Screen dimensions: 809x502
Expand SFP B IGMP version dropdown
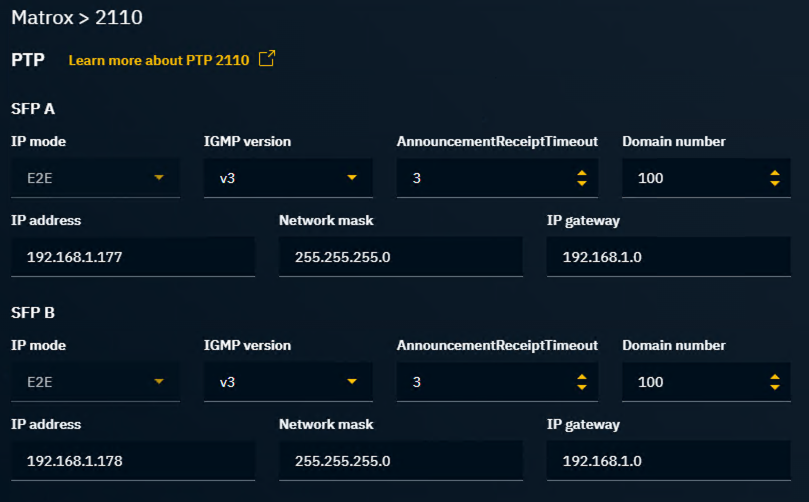(x=288, y=382)
